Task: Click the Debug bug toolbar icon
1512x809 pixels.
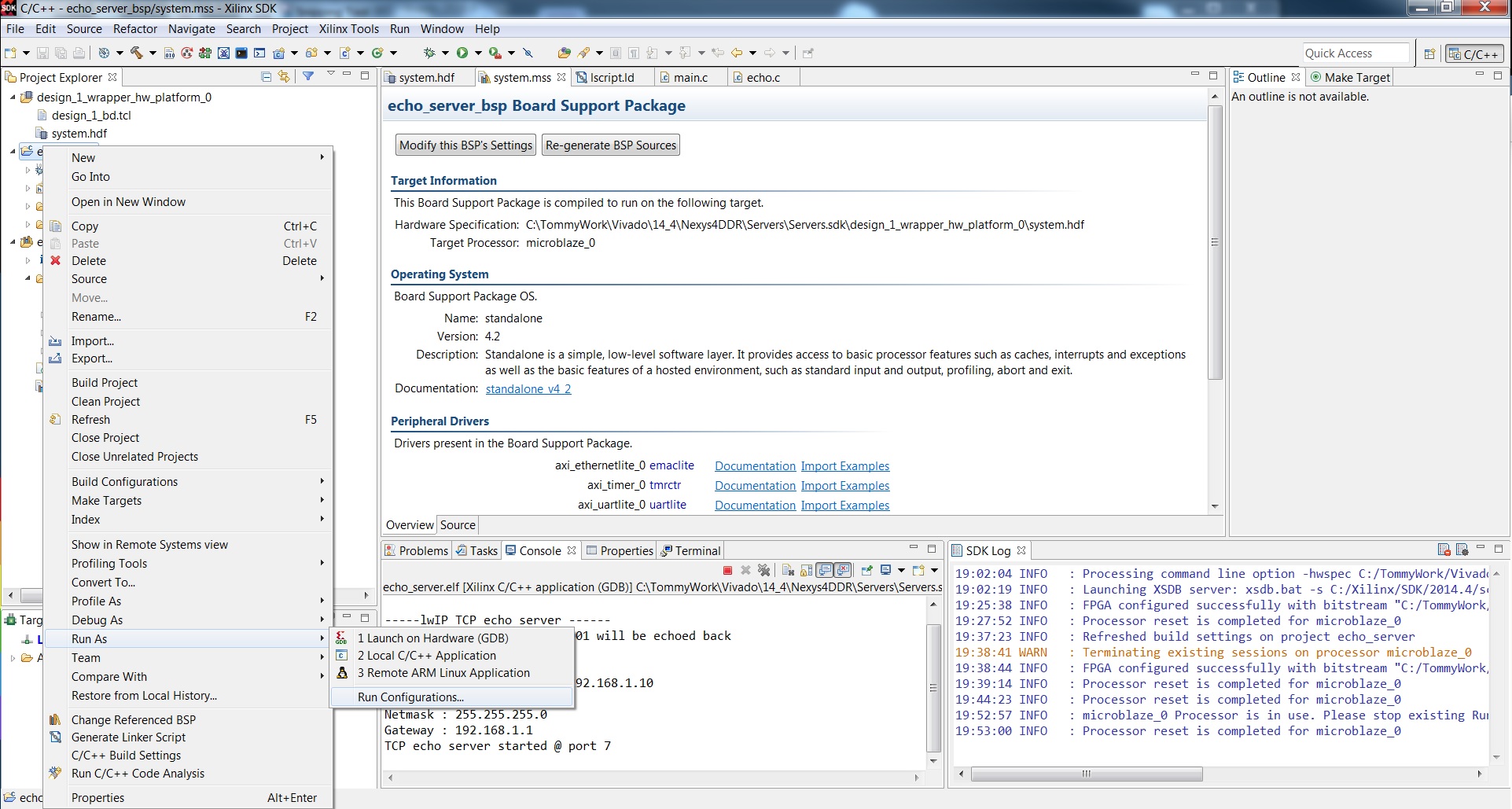Action: [x=429, y=53]
